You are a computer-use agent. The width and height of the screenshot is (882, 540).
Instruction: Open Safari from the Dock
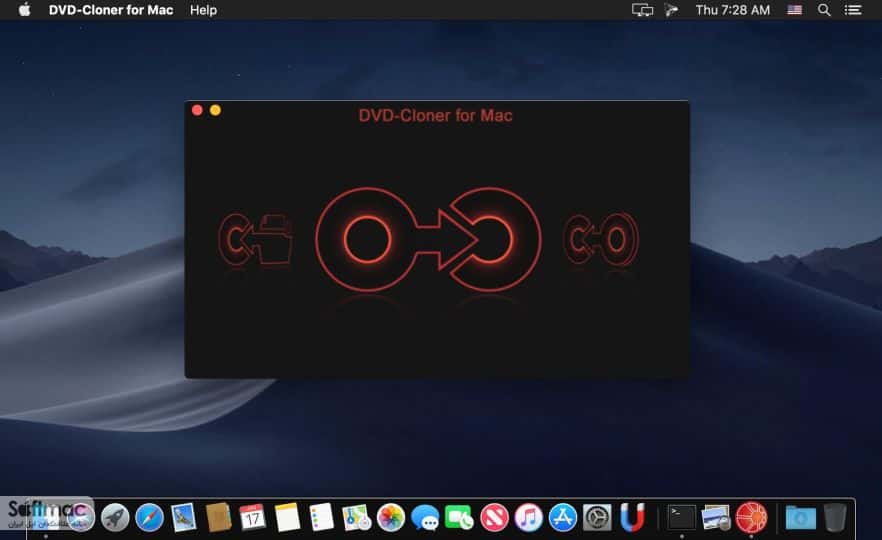click(x=149, y=517)
